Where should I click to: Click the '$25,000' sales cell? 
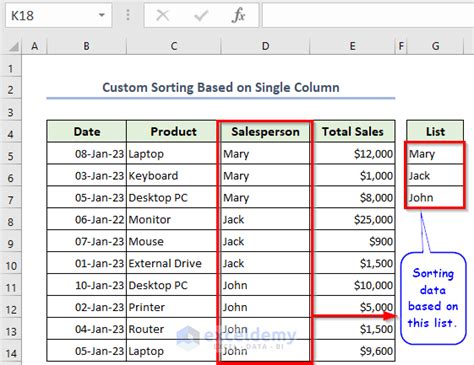tap(354, 219)
